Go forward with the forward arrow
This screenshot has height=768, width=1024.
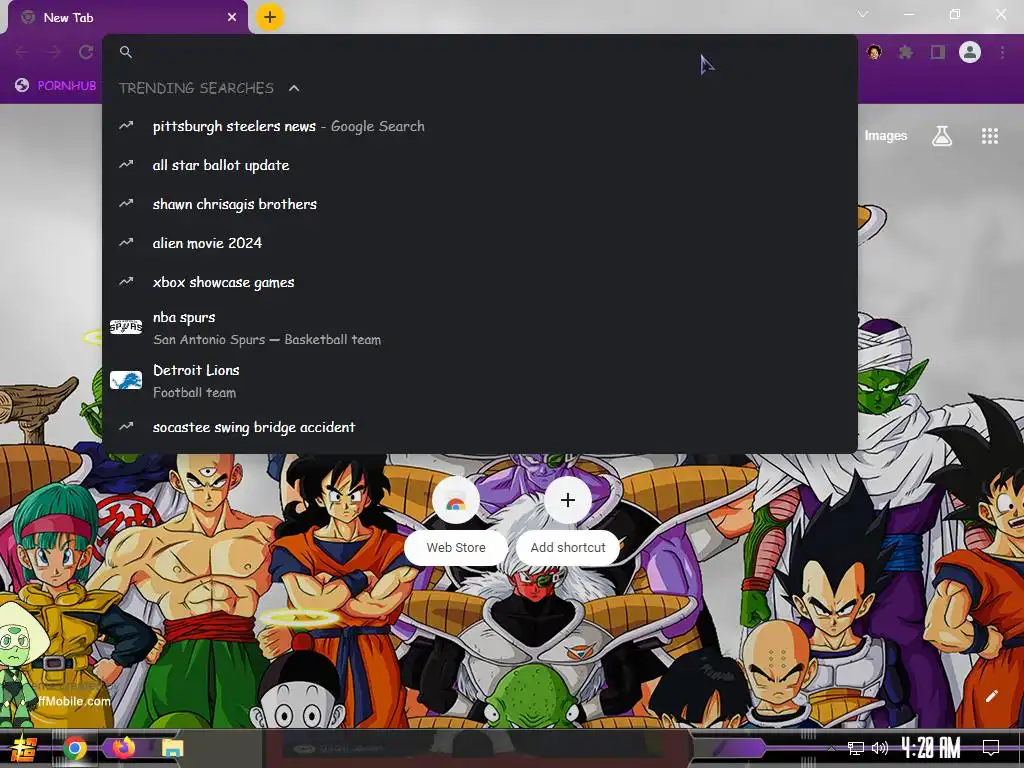pyautogui.click(x=54, y=52)
